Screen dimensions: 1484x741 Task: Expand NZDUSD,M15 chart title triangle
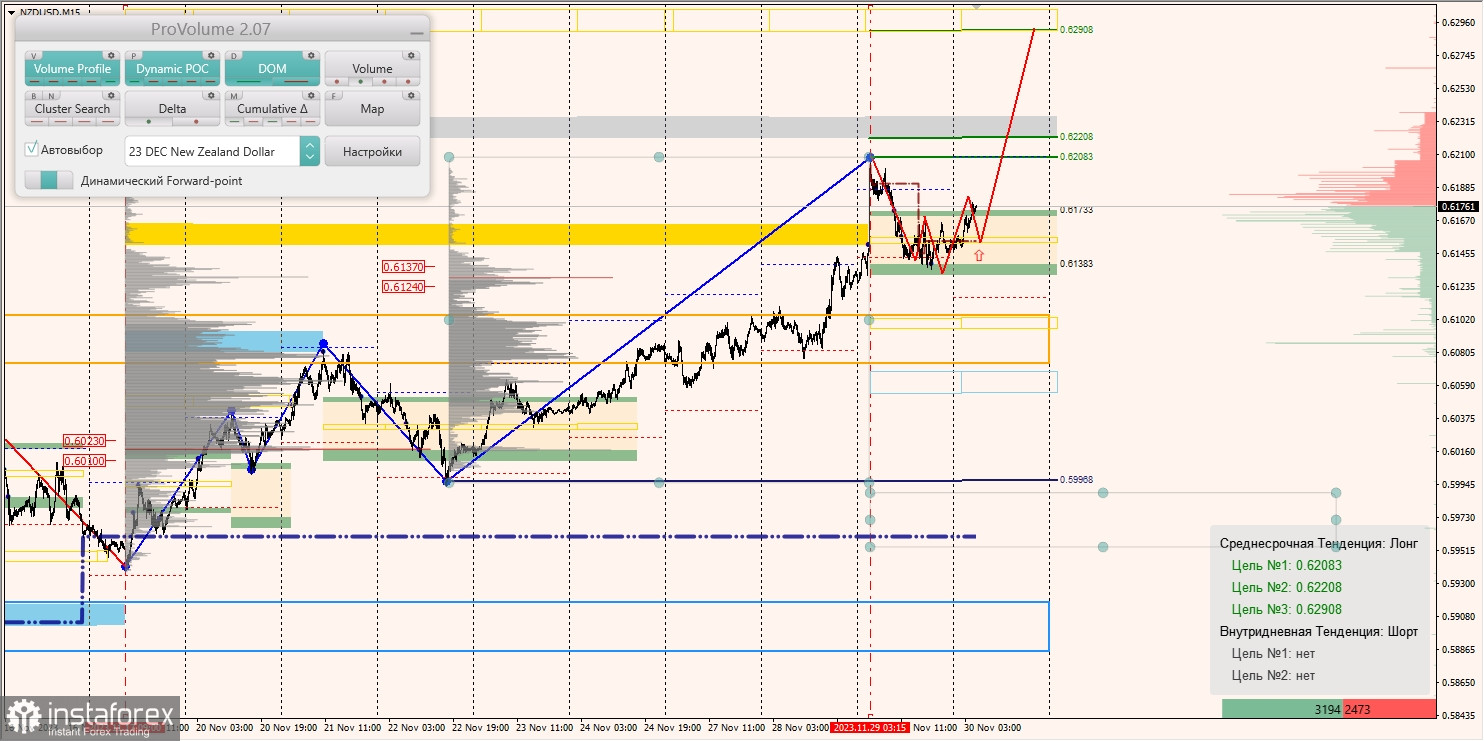click(x=11, y=12)
